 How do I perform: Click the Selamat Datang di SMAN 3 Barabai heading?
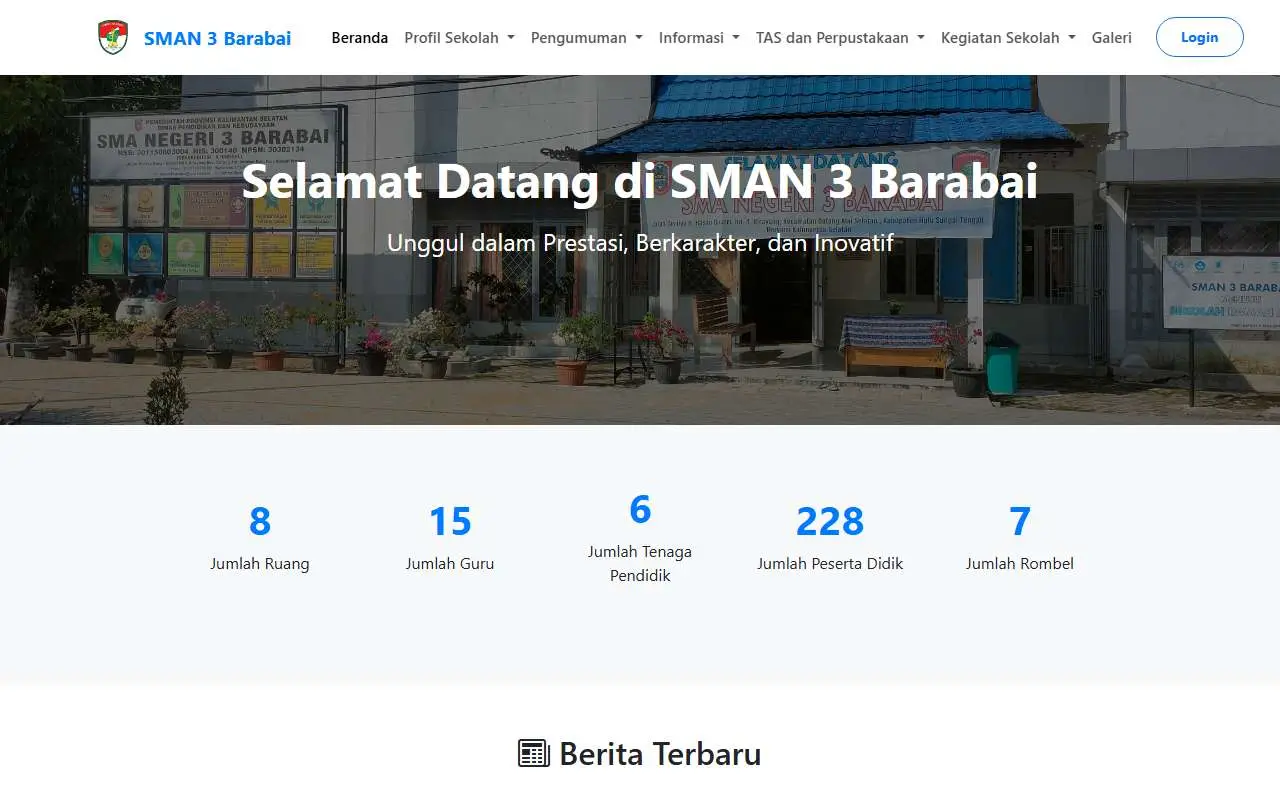pyautogui.click(x=640, y=181)
